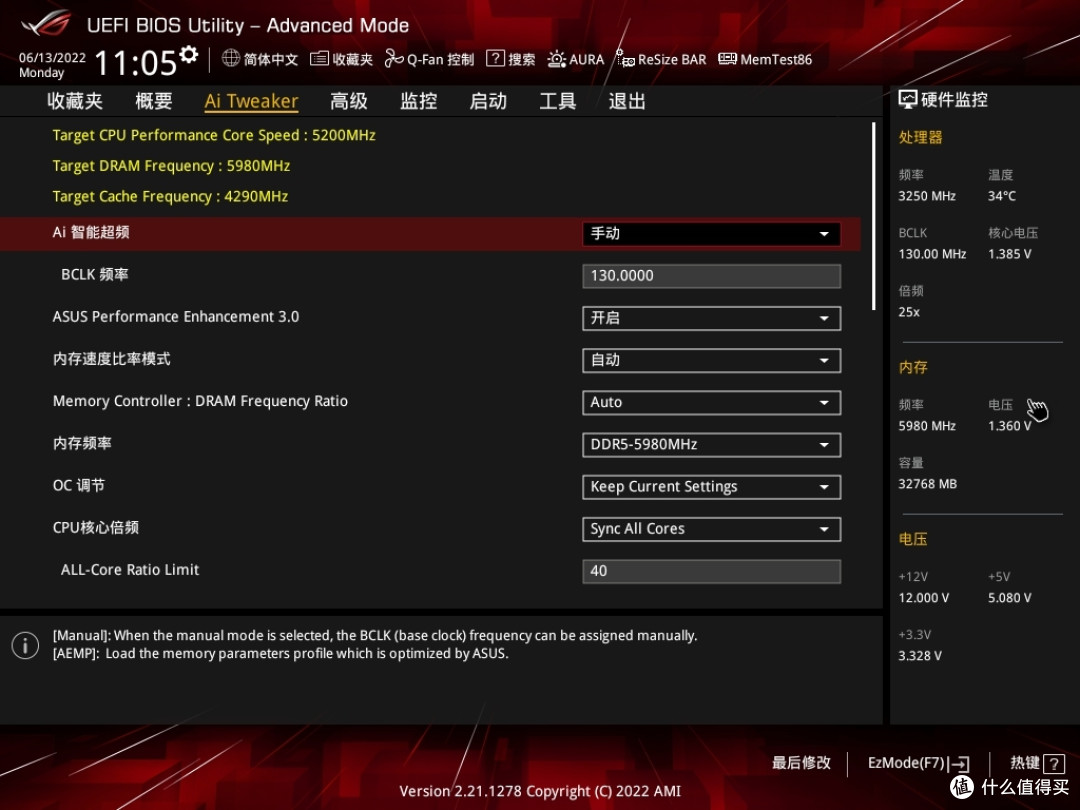Click the settings list vertical scrollbar
Viewport: 1080px width, 810px height.
[x=873, y=216]
